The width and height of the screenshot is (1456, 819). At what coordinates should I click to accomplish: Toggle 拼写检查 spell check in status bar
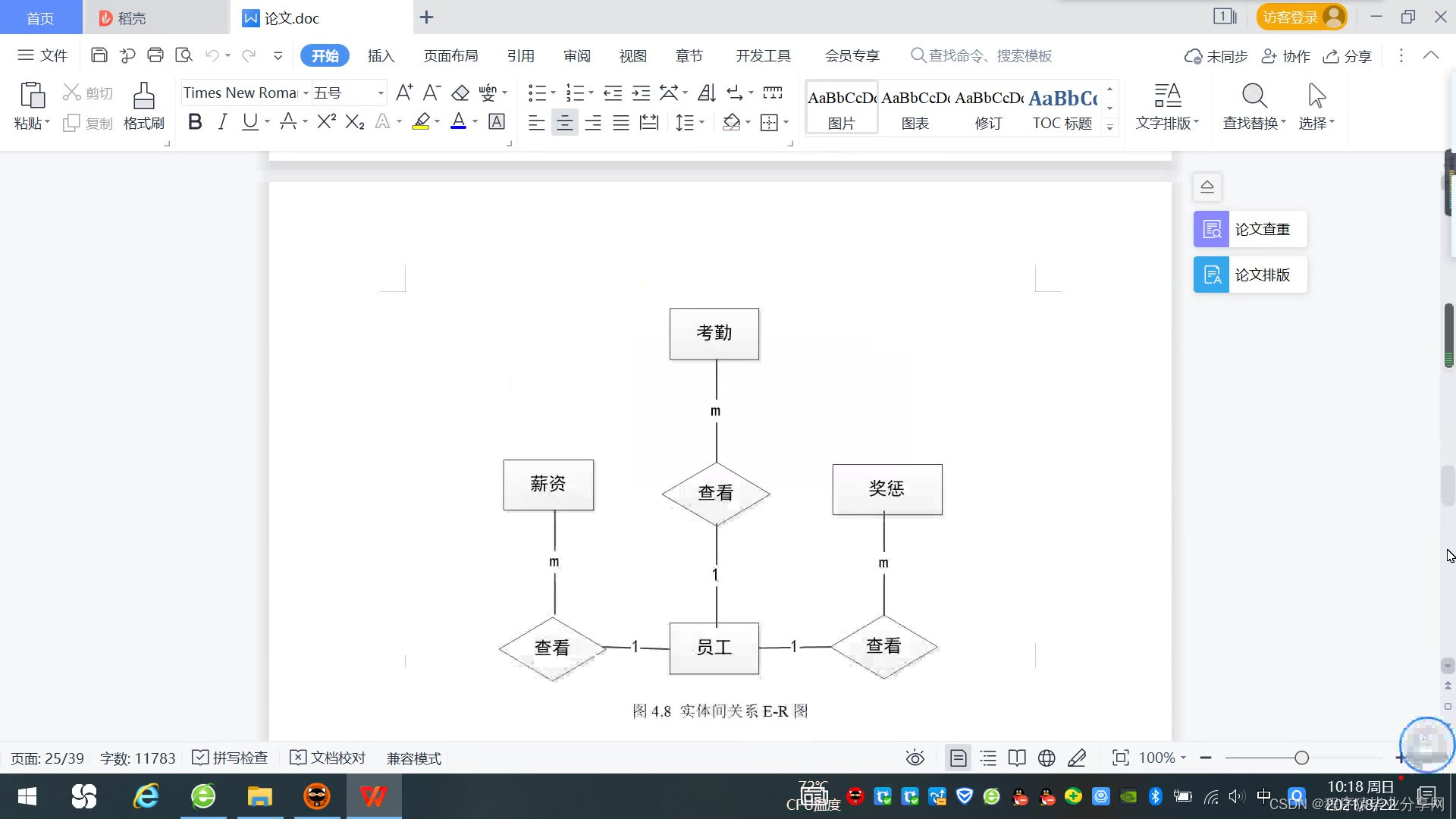coord(231,758)
